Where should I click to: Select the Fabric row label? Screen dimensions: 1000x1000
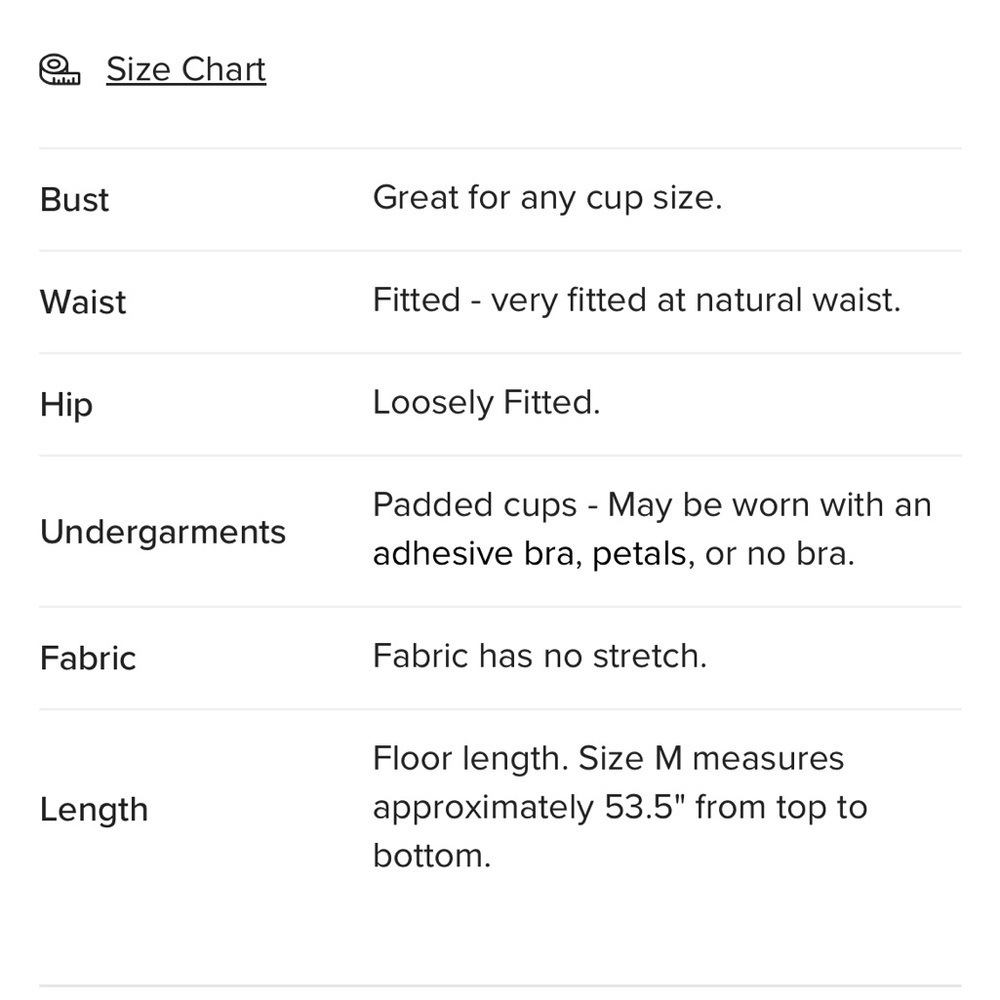[x=88, y=658]
